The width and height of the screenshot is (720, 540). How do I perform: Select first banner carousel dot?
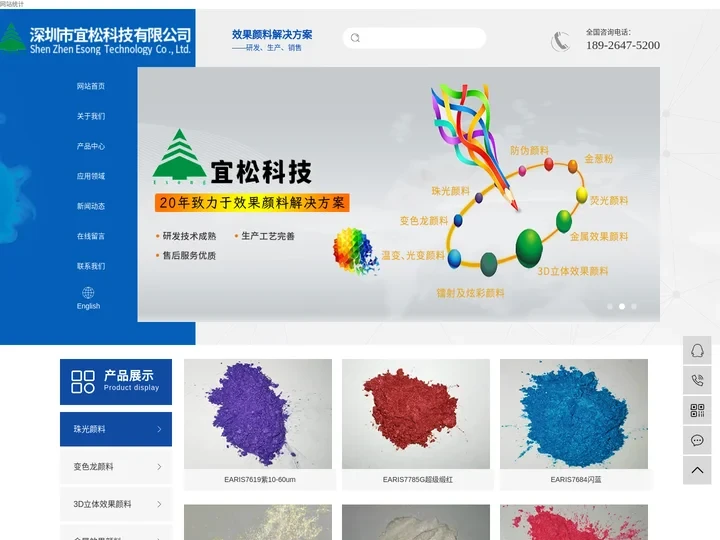610,306
